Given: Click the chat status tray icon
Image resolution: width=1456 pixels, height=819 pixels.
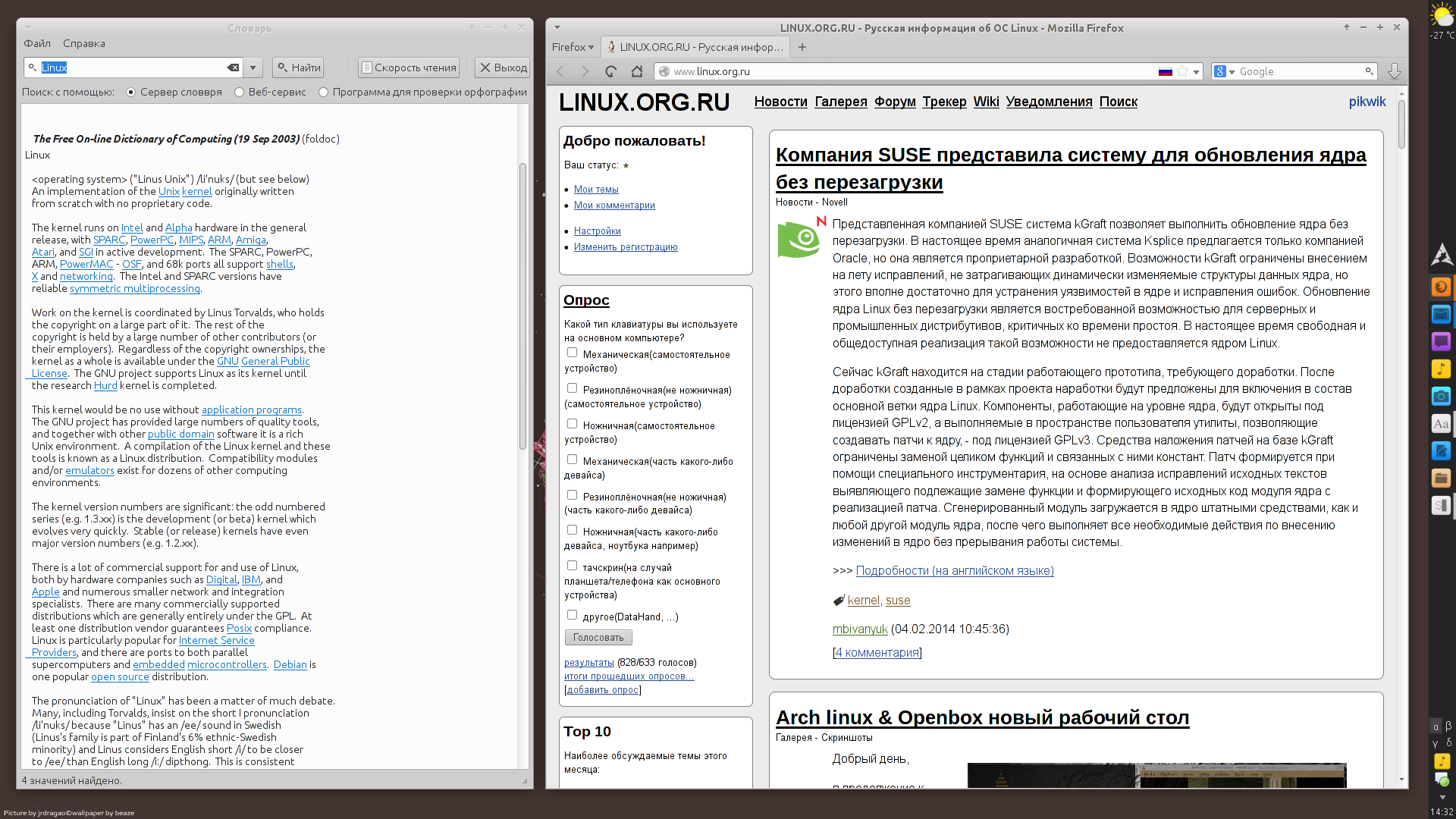Looking at the screenshot, I should pos(1442,780).
